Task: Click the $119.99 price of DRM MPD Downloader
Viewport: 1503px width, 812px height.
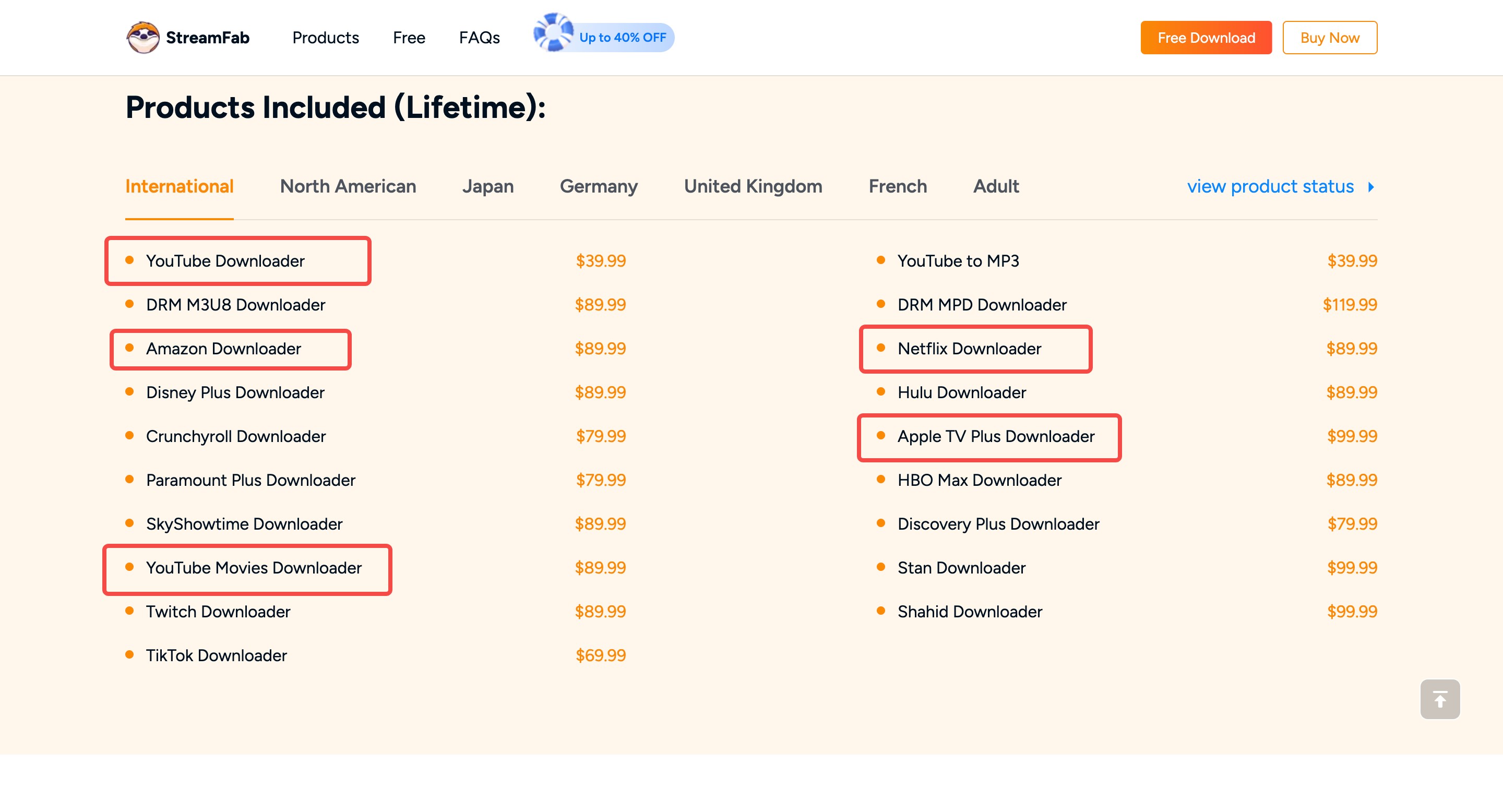Action: coord(1350,305)
